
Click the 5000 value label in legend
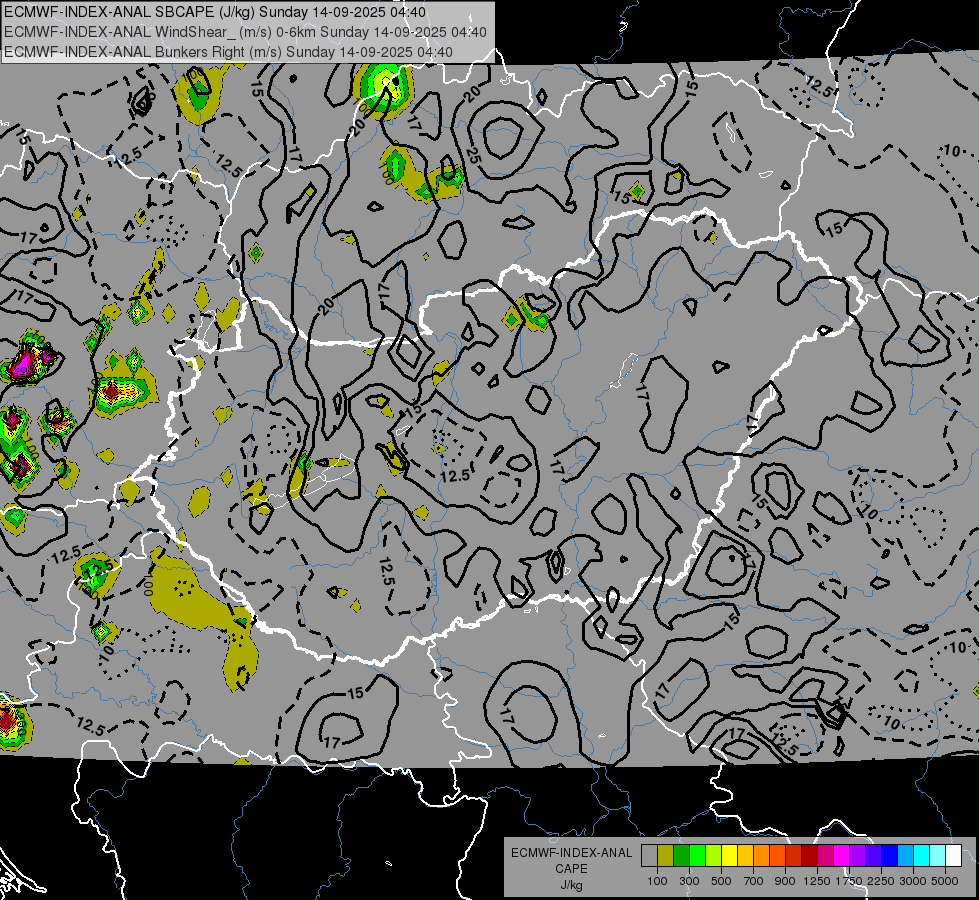(945, 881)
